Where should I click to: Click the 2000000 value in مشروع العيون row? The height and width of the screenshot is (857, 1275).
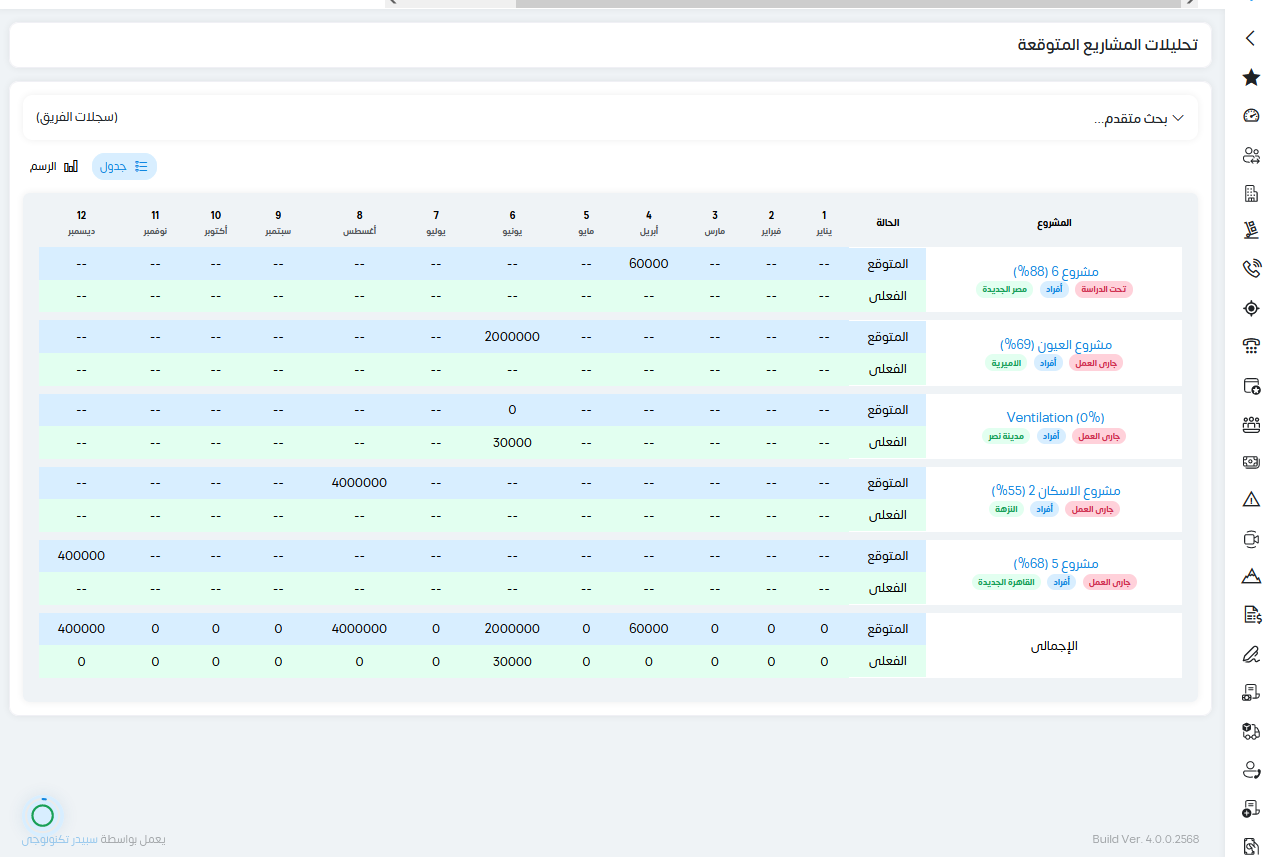[512, 337]
